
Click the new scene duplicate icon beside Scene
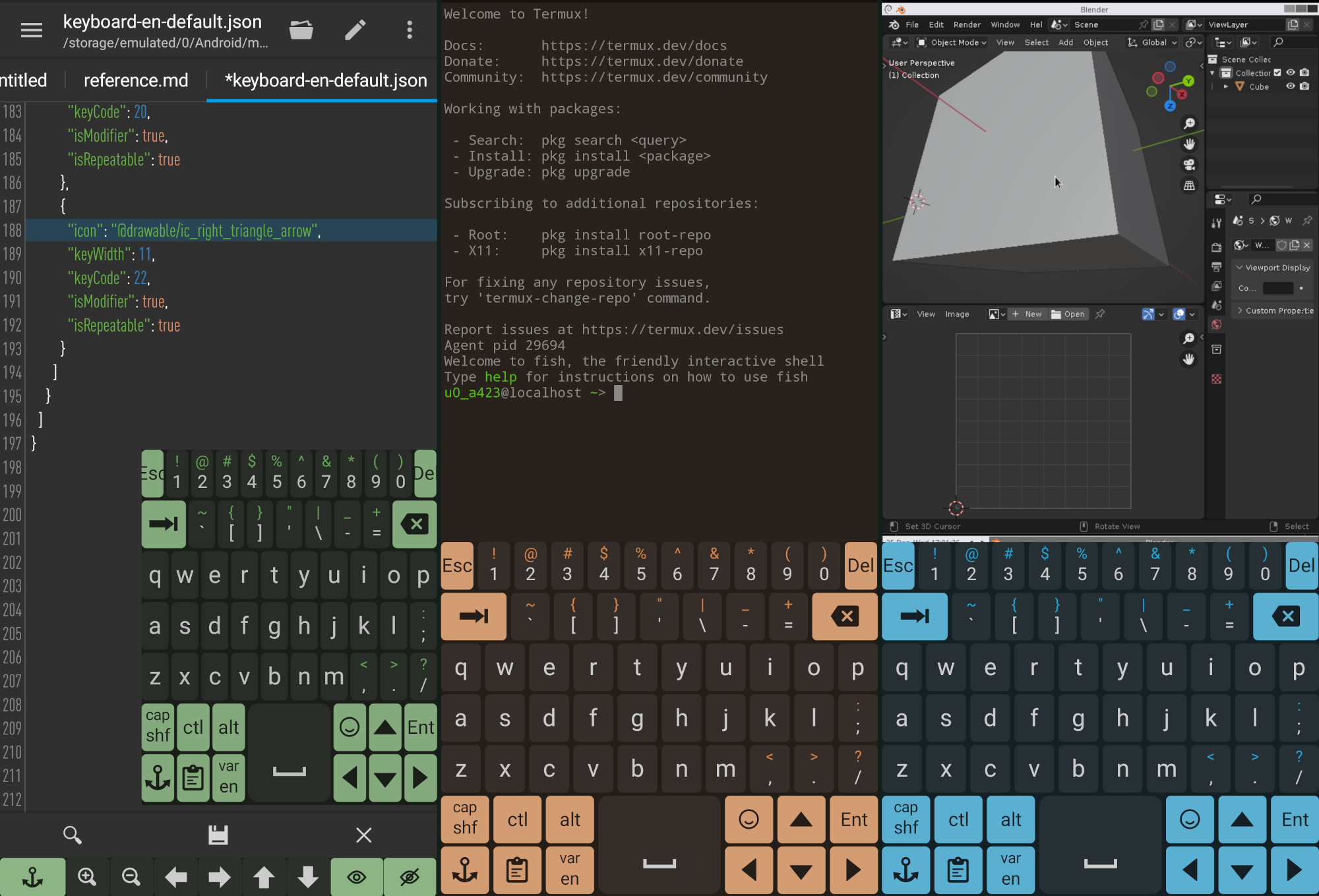1158,24
